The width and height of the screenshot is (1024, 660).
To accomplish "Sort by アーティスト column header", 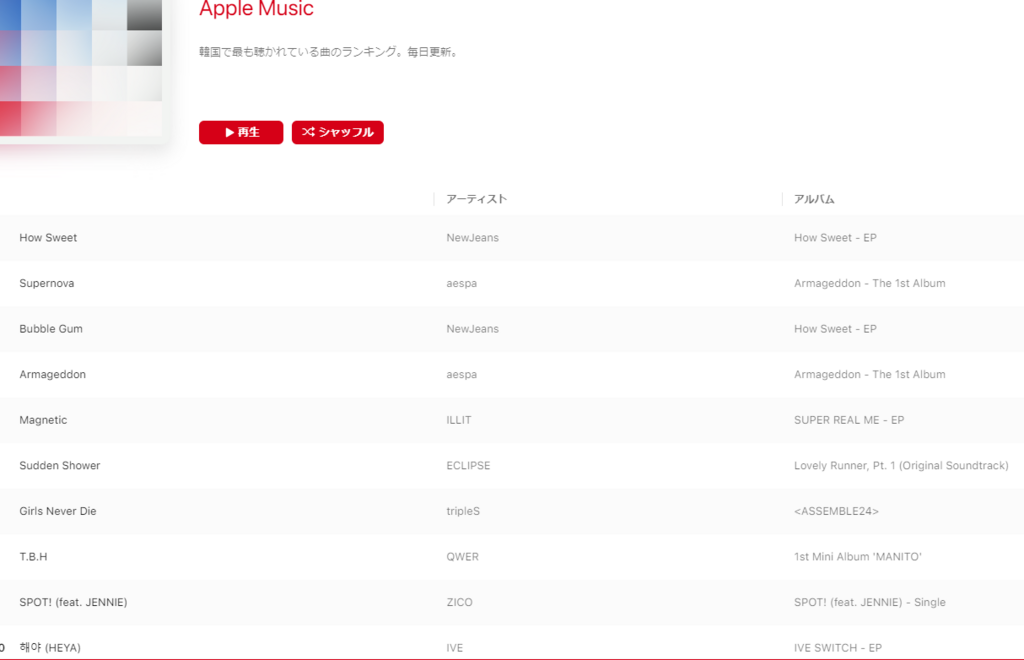I will coord(476,199).
